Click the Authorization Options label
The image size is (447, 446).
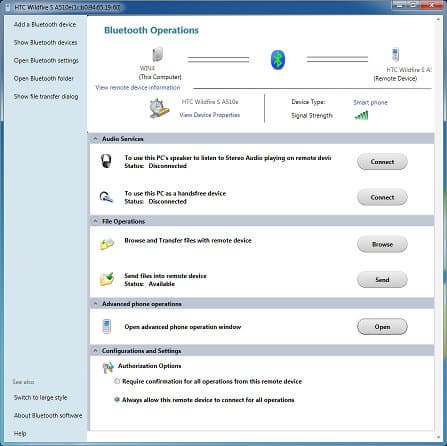pyautogui.click(x=150, y=366)
